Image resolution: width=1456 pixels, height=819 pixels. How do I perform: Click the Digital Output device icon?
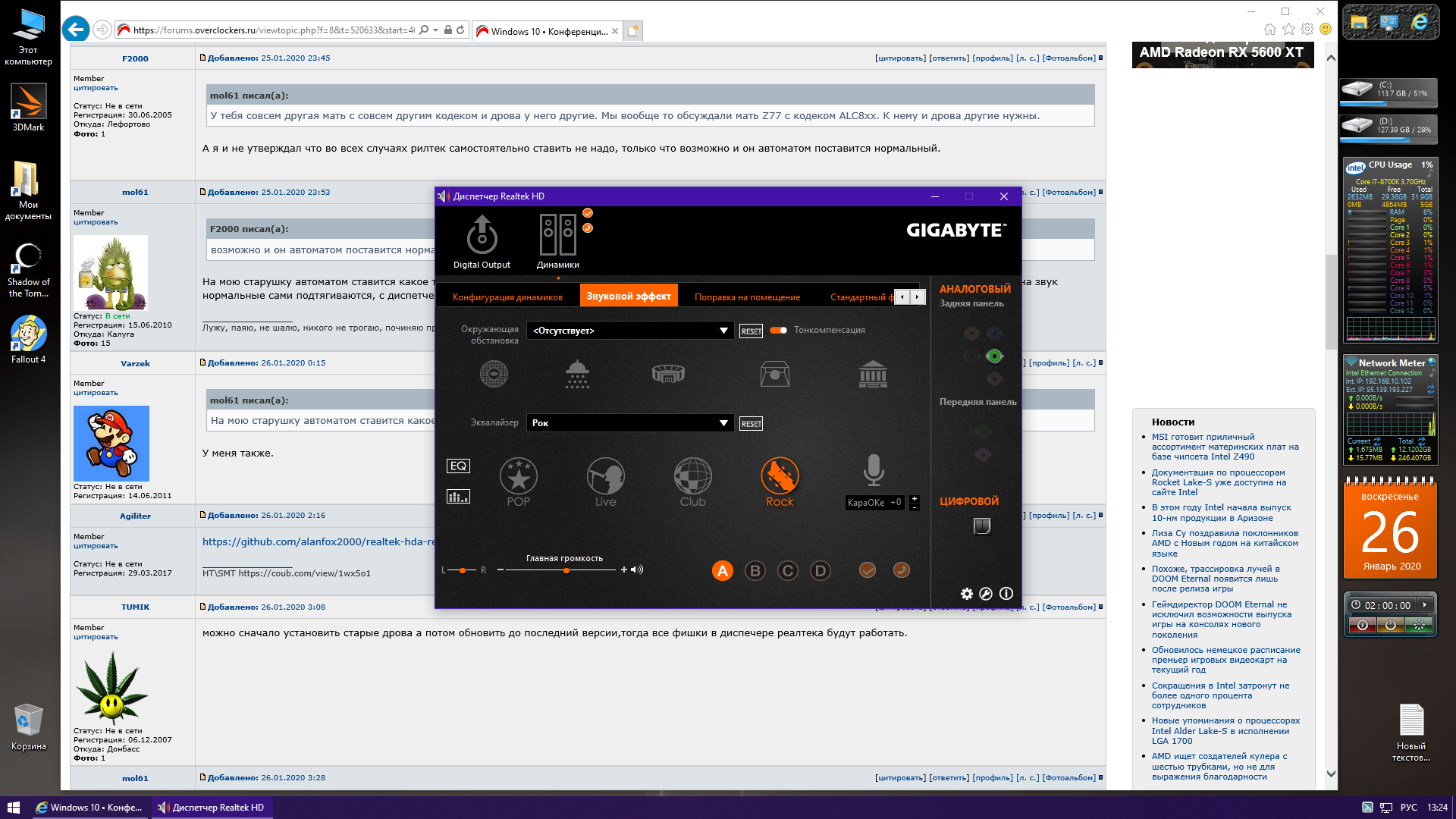(x=482, y=235)
